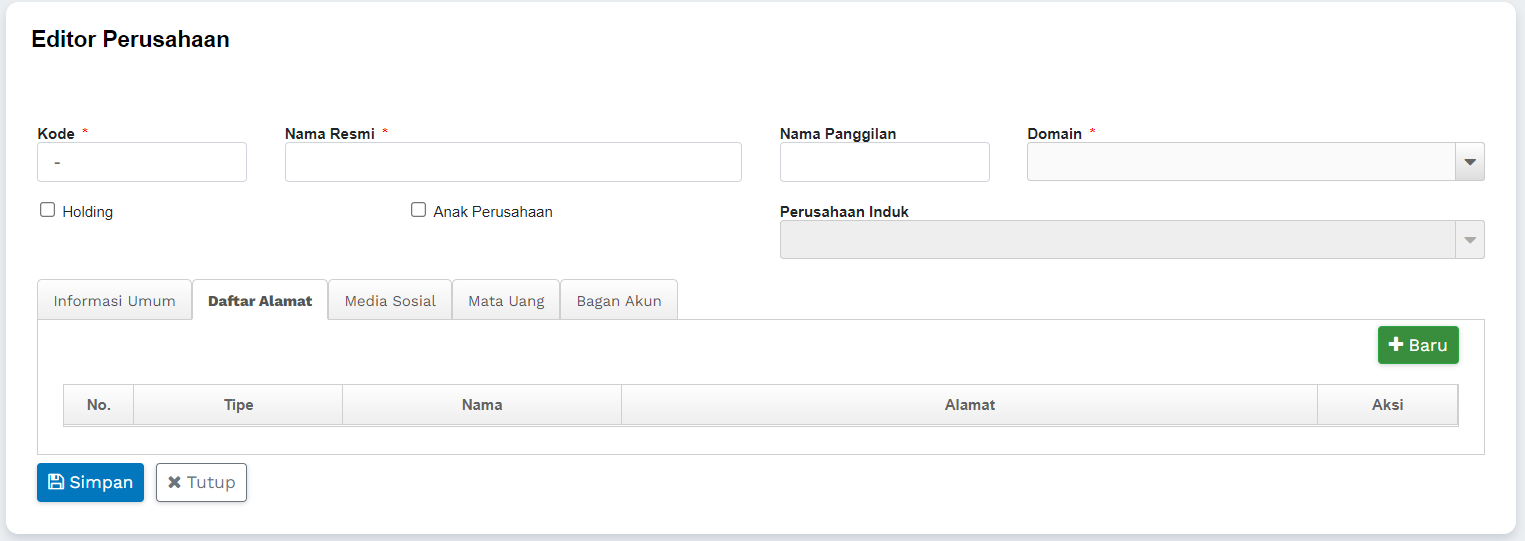Click the floppy disk Simpan icon
Image resolution: width=1525 pixels, height=541 pixels.
56,482
